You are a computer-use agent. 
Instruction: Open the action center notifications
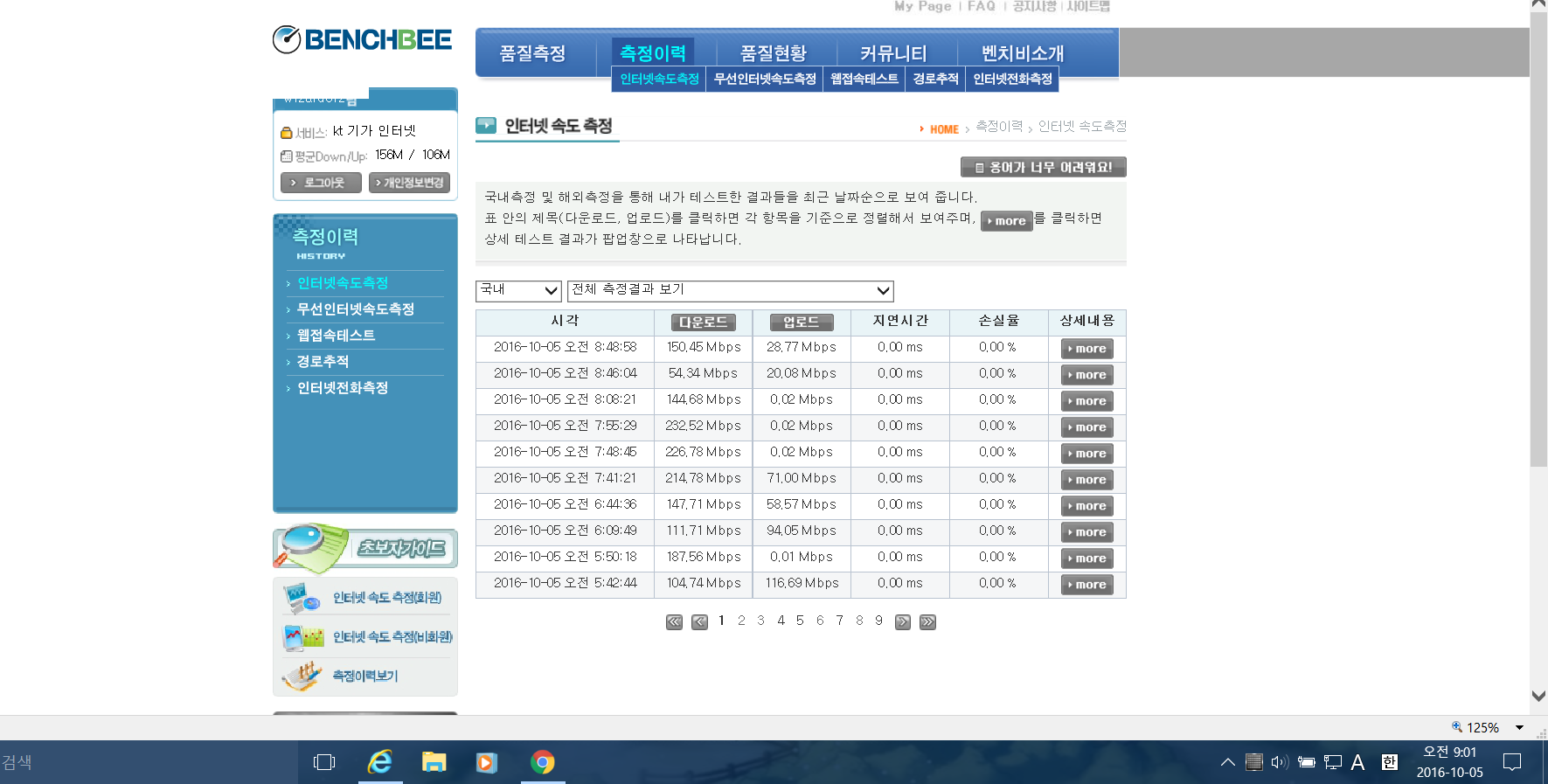coord(1512,762)
